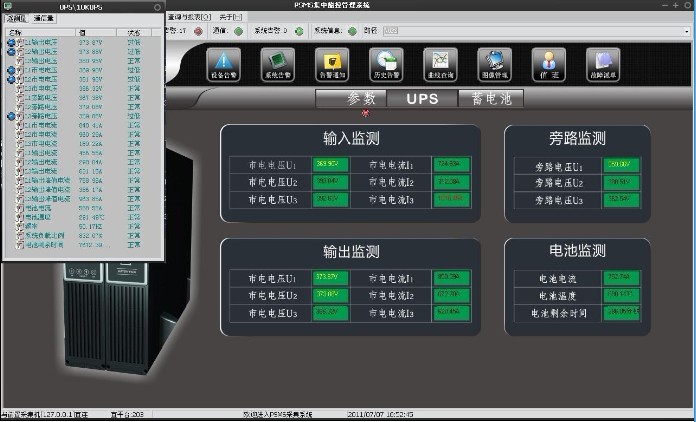Click the 状态 column header
This screenshot has width=696, height=422.
133,32
